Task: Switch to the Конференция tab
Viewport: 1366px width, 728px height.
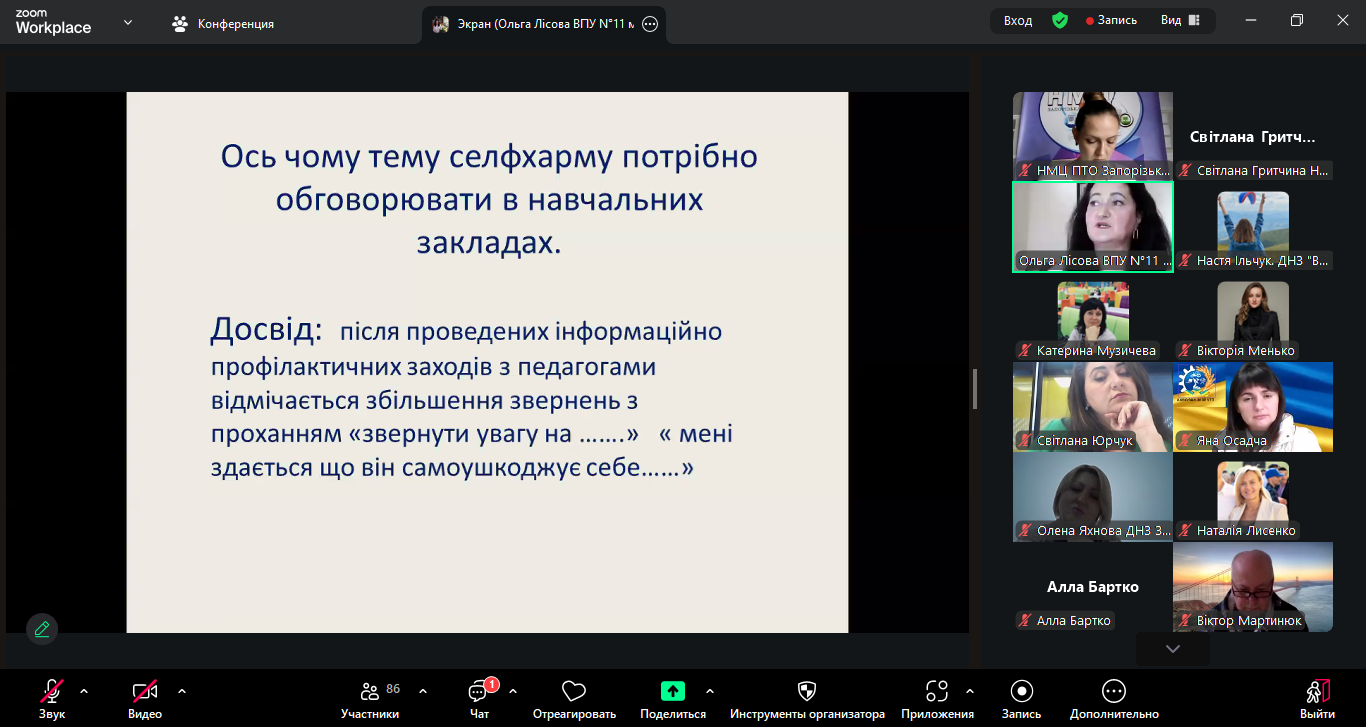Action: [x=223, y=24]
